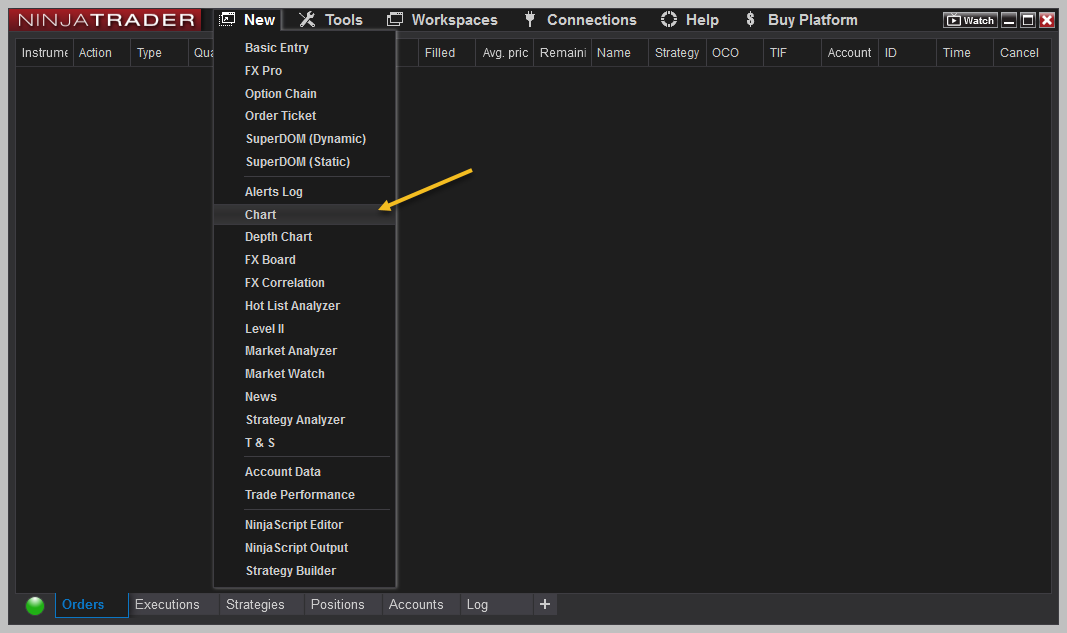Viewport: 1067px width, 633px height.
Task: Launch NinjaScript Editor
Action: 294,525
